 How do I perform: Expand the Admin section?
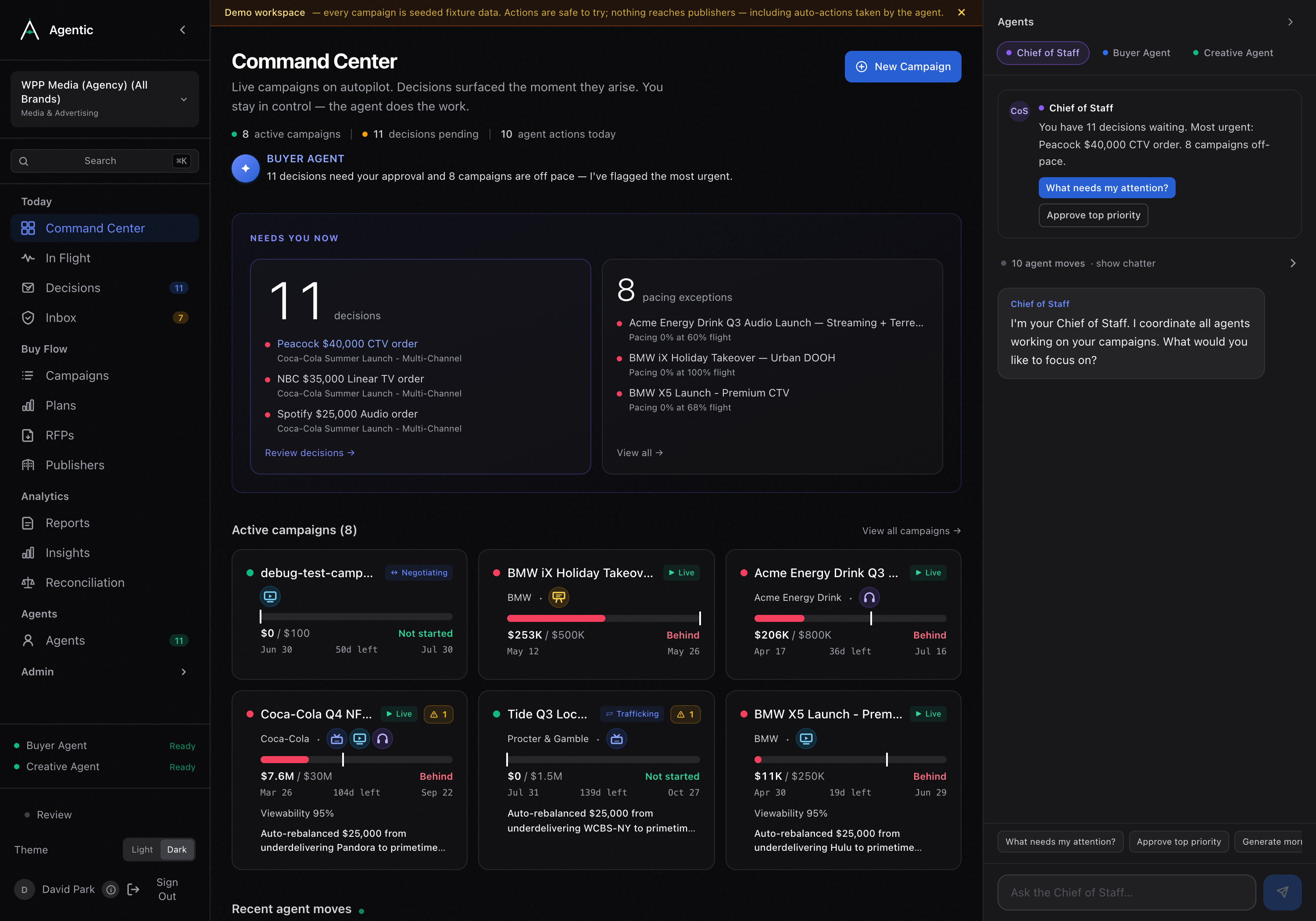click(104, 672)
